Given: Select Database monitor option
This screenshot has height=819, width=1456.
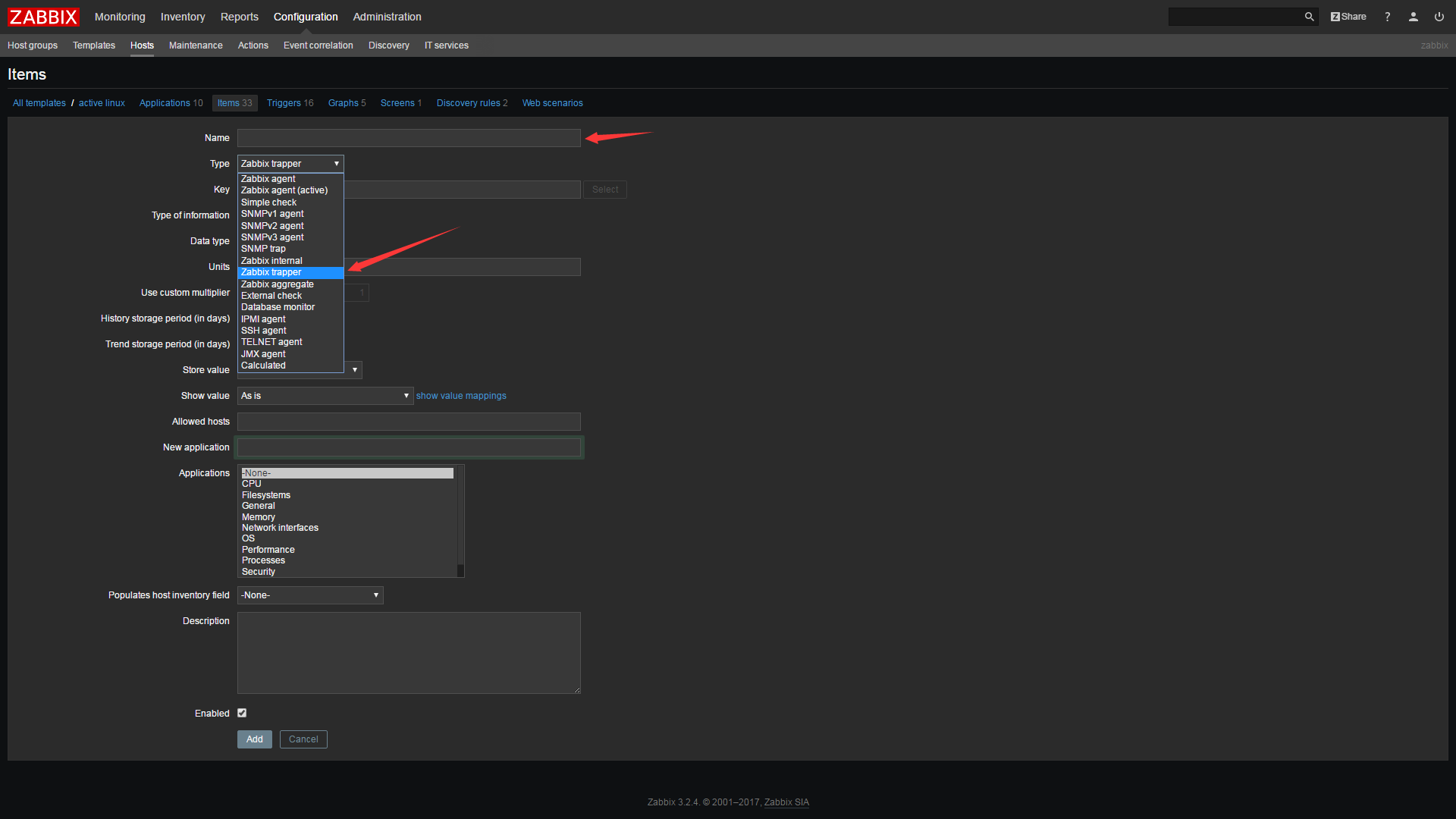Looking at the screenshot, I should (290, 307).
